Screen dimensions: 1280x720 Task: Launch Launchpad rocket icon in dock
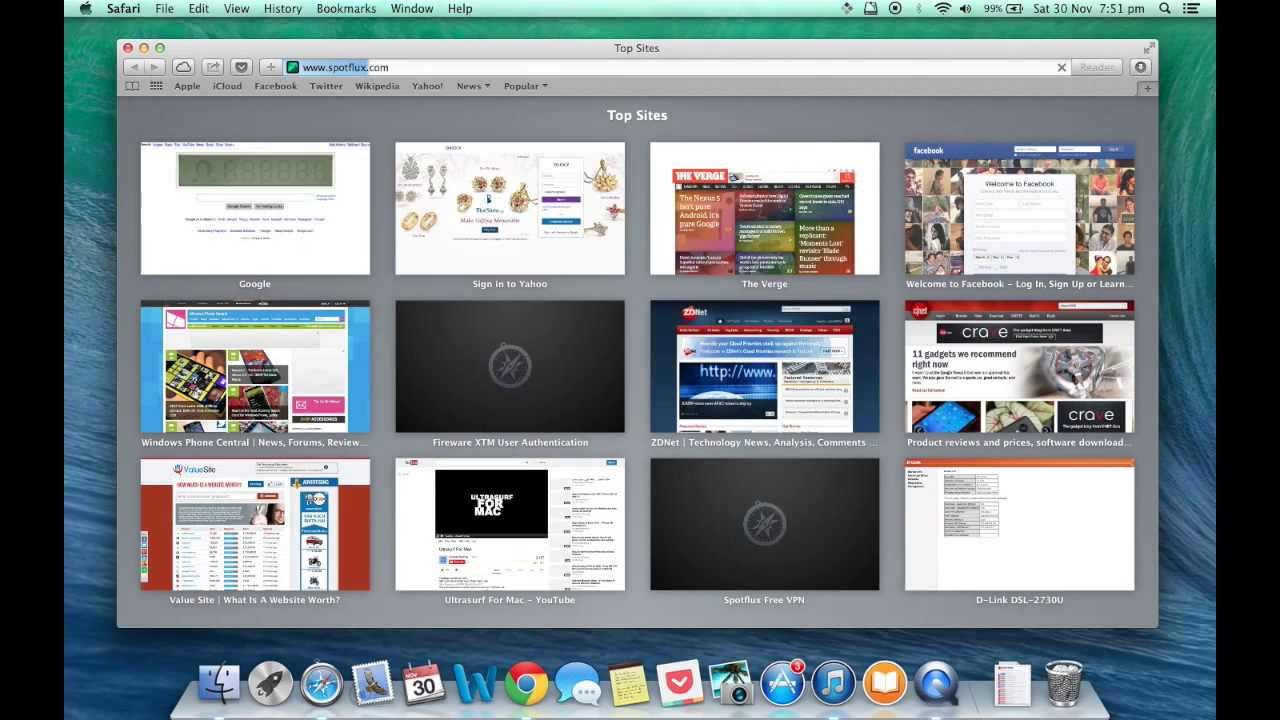tap(270, 684)
